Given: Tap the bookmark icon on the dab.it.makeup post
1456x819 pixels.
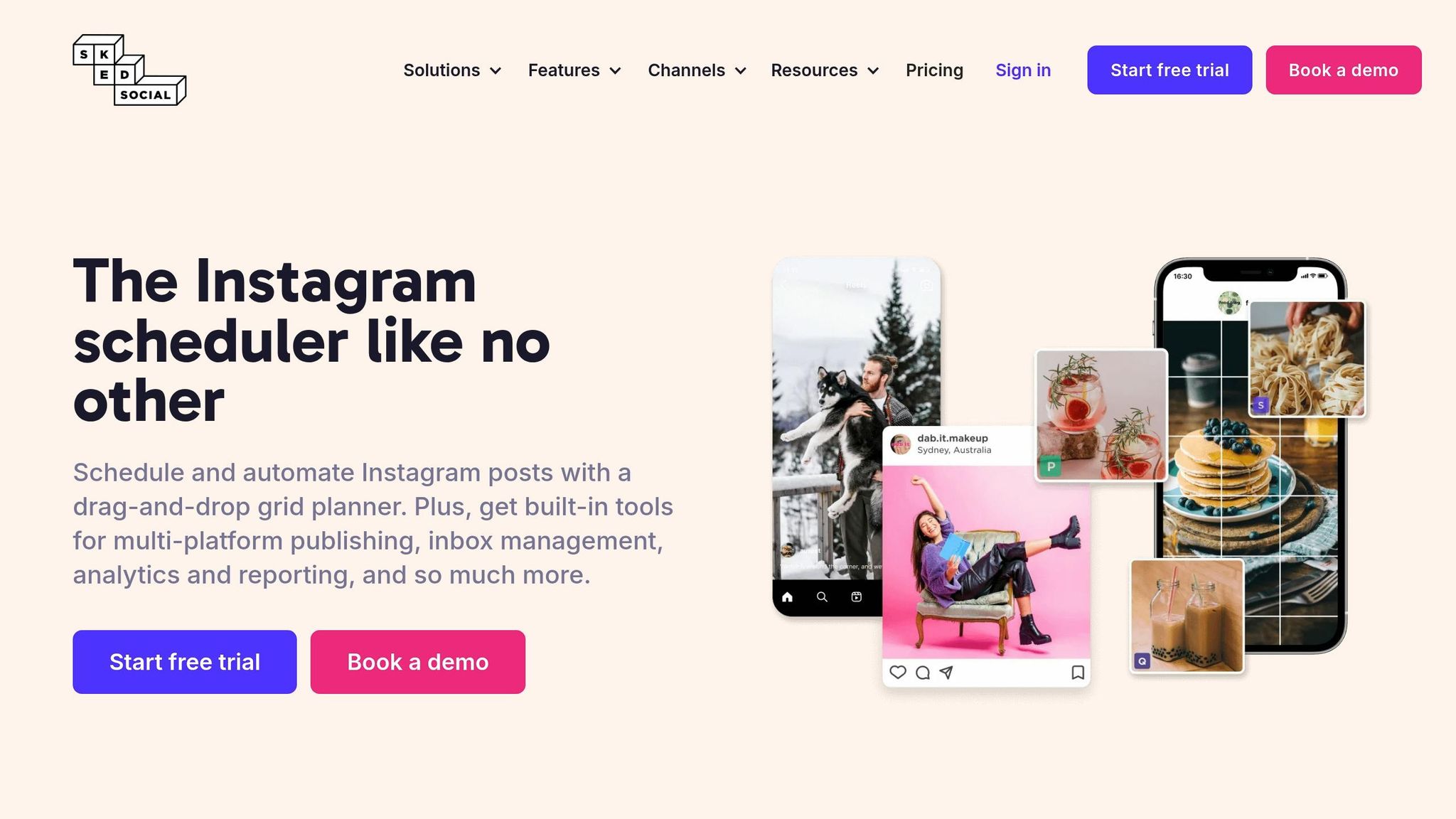Looking at the screenshot, I should pyautogui.click(x=1078, y=673).
